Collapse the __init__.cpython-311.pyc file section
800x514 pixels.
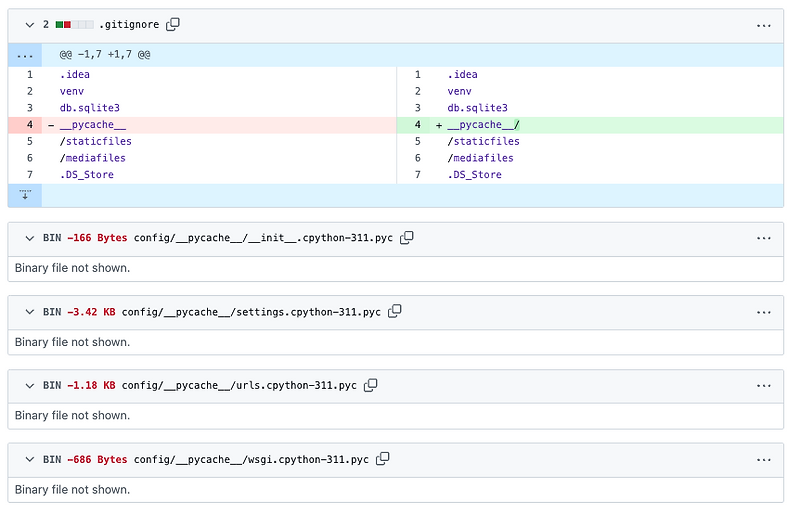[30, 238]
